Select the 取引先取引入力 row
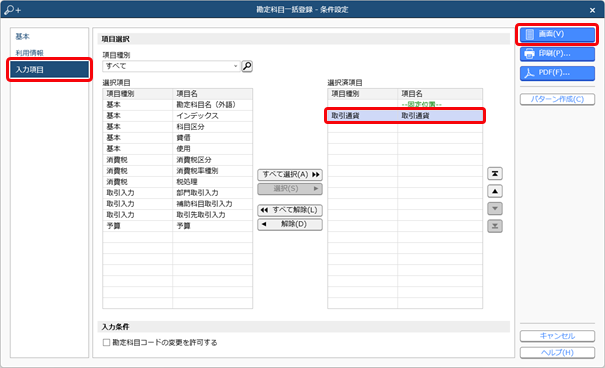This screenshot has height=368, width=605. (x=177, y=215)
